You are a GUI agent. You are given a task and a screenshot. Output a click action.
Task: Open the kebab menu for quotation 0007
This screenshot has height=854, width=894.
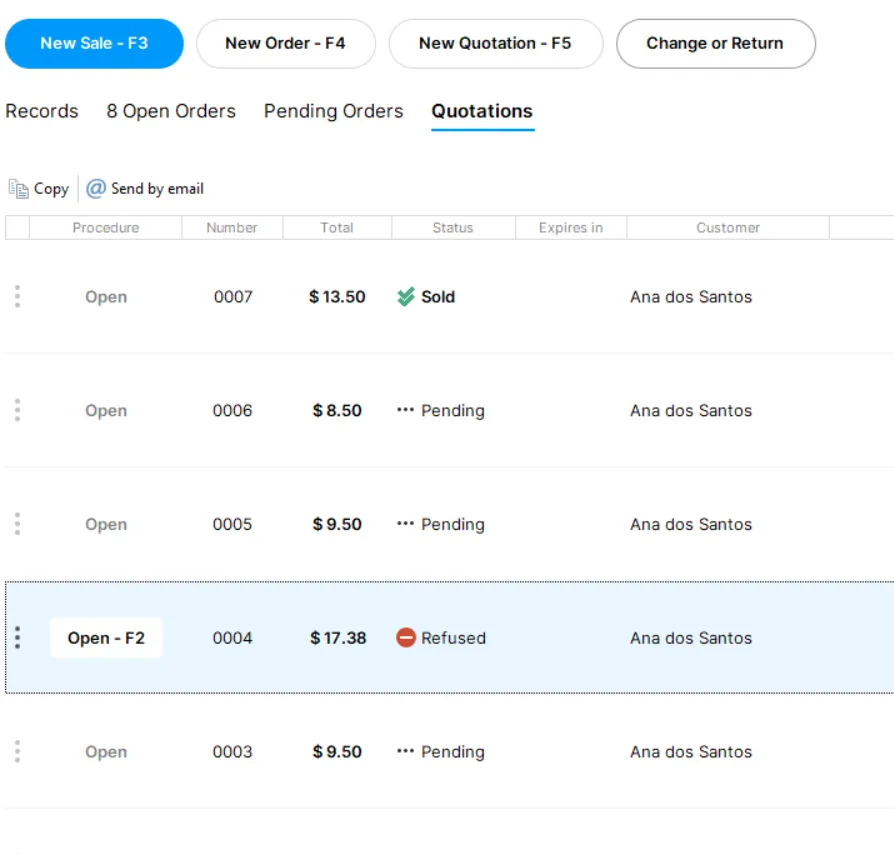pos(16,296)
